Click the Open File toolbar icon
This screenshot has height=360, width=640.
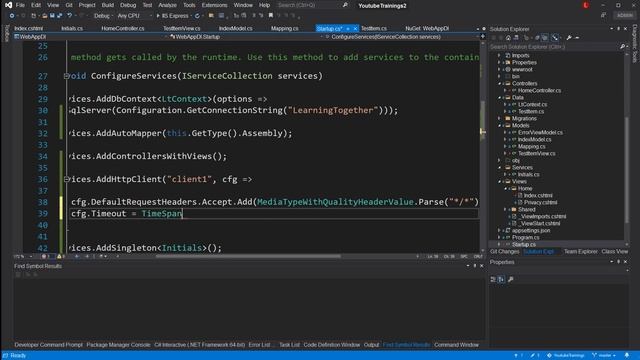coord(44,16)
